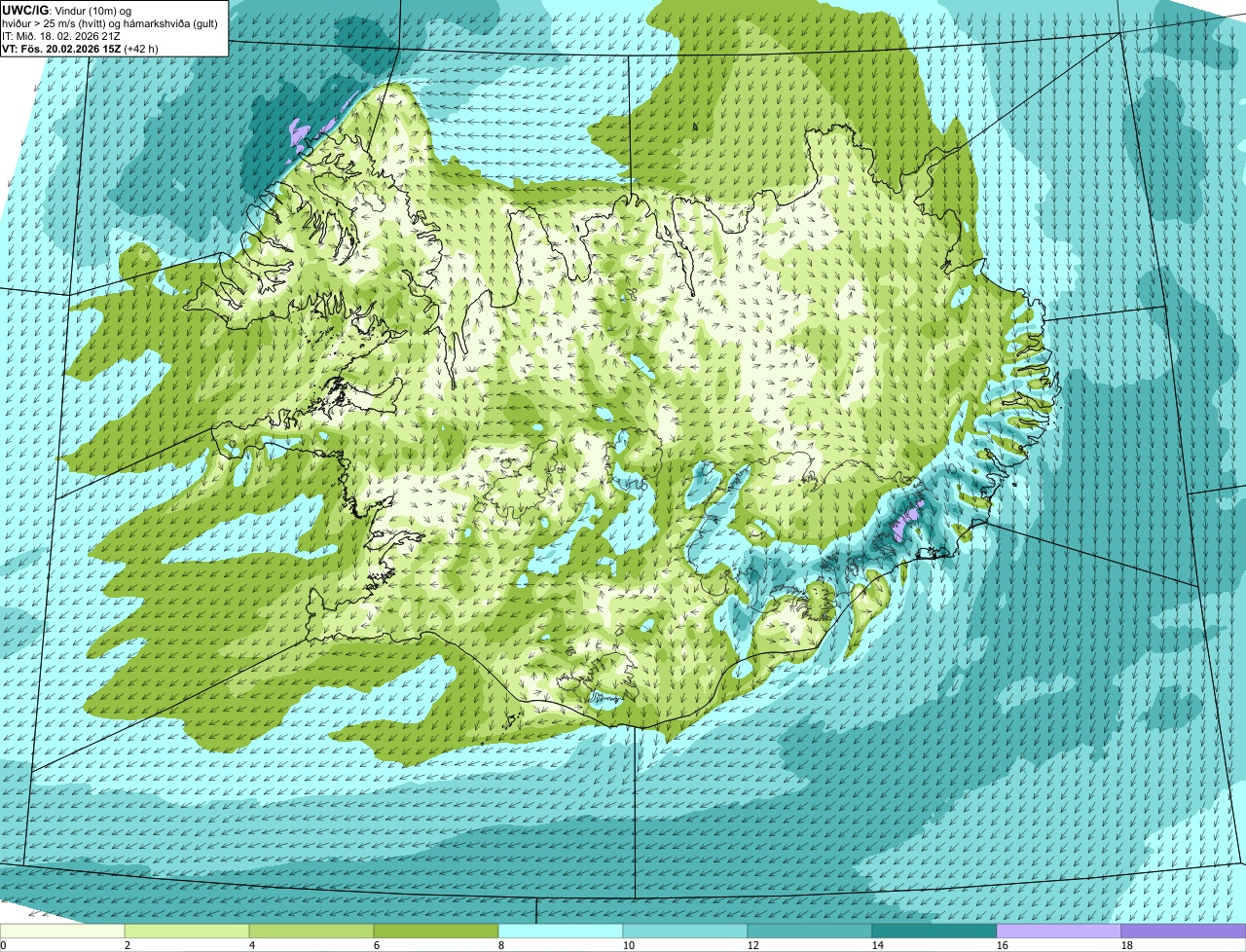
Task: Click the legend label '8'
Action: [x=501, y=945]
